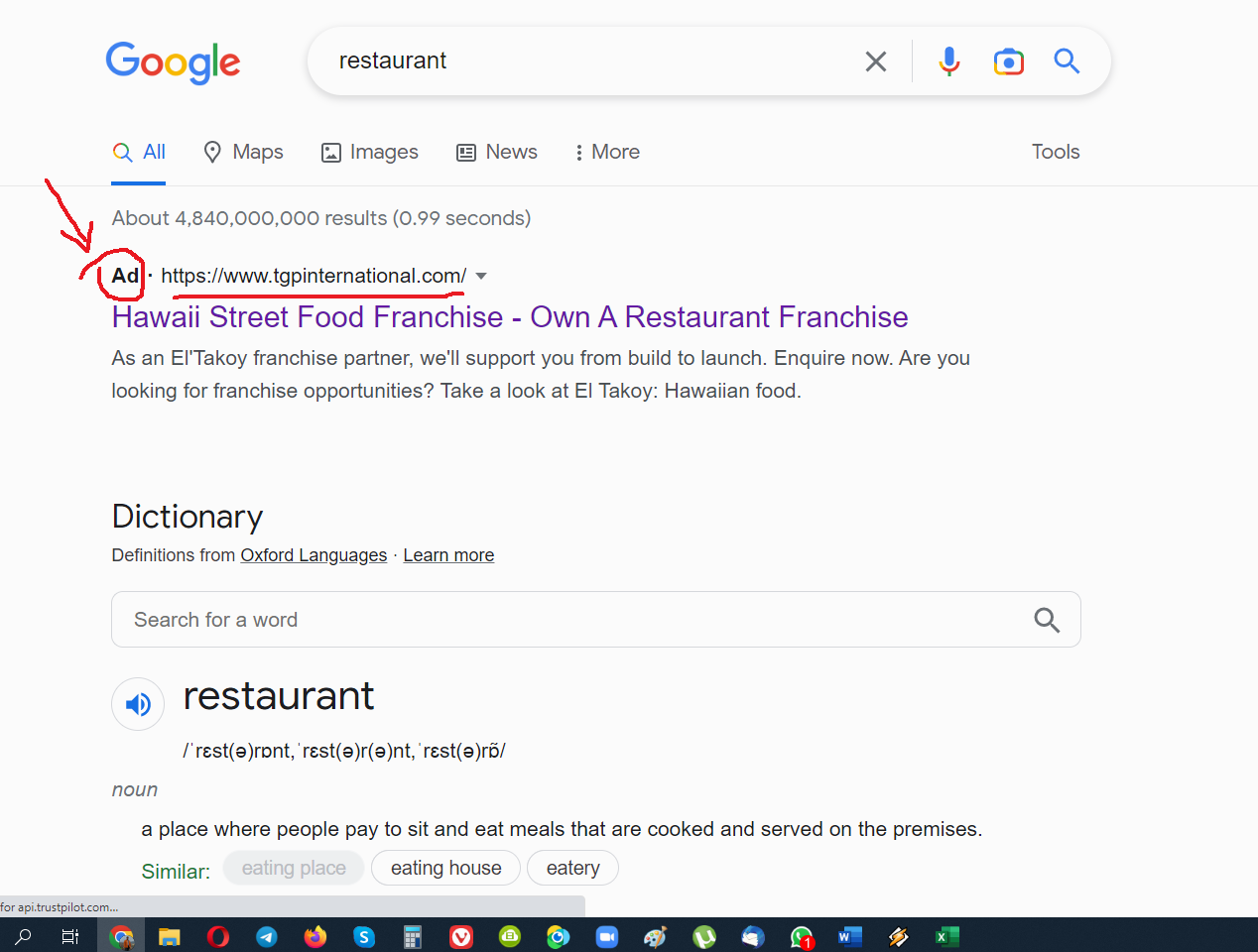The width and height of the screenshot is (1258, 952).
Task: Launch Opera browser from the taskbar
Action: click(x=218, y=936)
